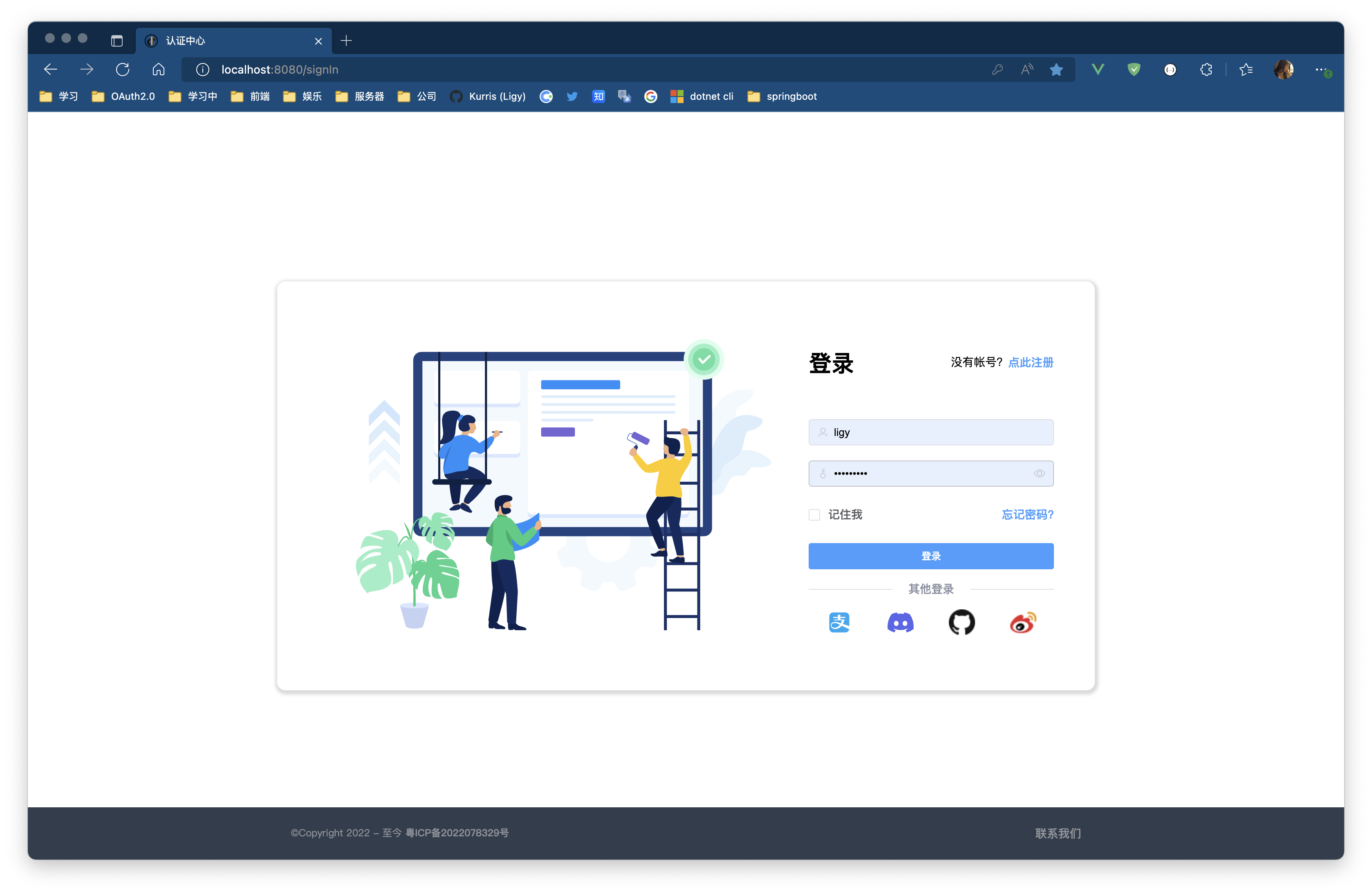Viewport: 1372px width, 894px height.
Task: Open the 学习 bookmark folder
Action: click(59, 97)
